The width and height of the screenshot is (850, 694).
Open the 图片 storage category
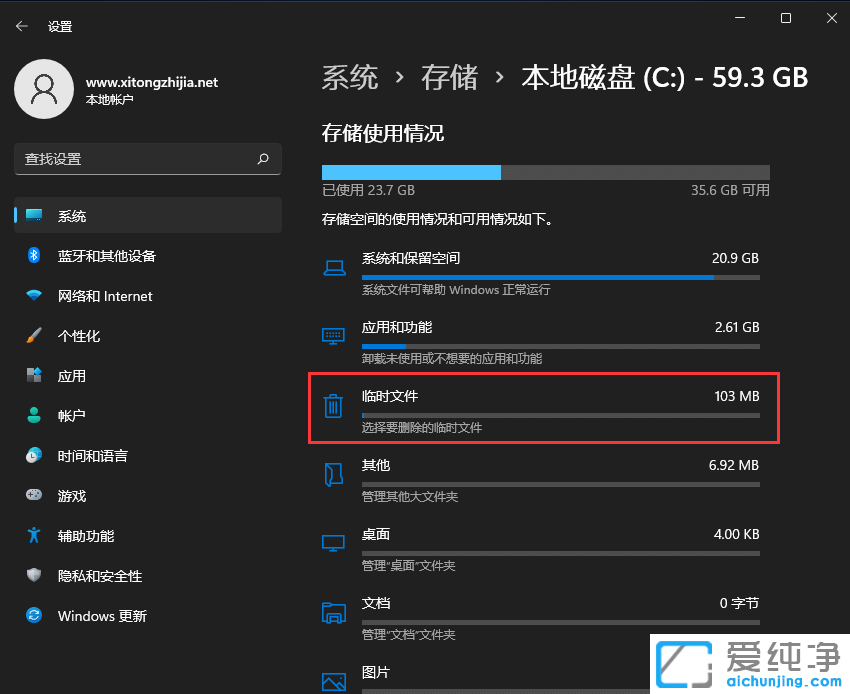(x=375, y=673)
